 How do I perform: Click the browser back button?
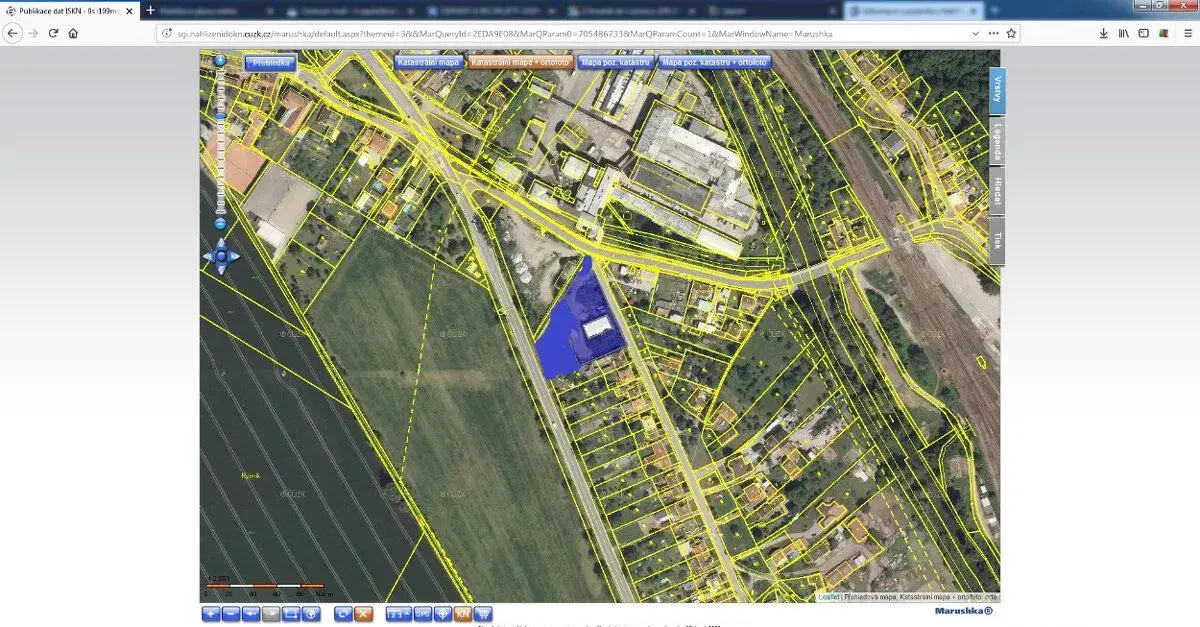point(12,33)
